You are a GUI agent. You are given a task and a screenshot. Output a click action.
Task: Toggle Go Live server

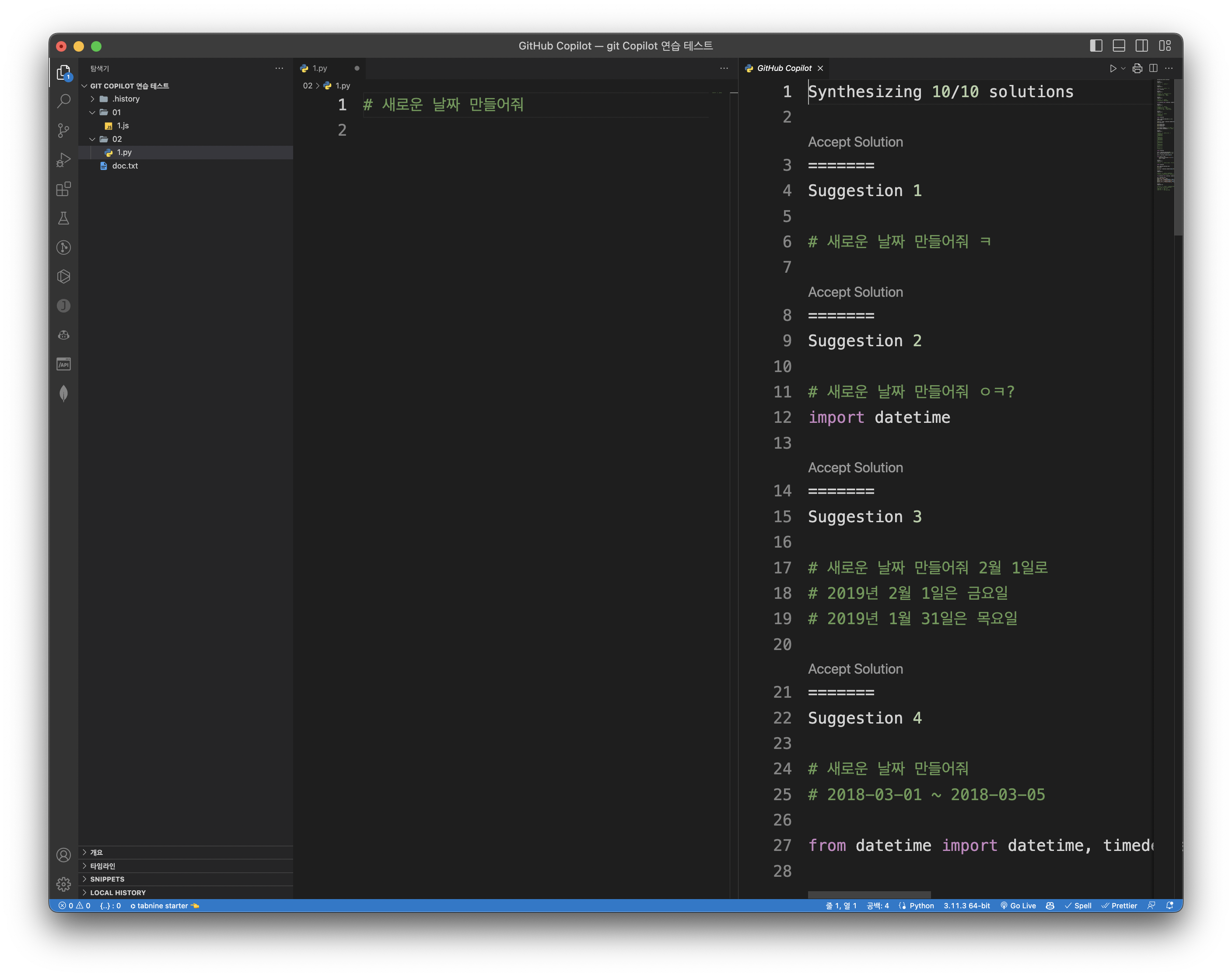[1018, 906]
